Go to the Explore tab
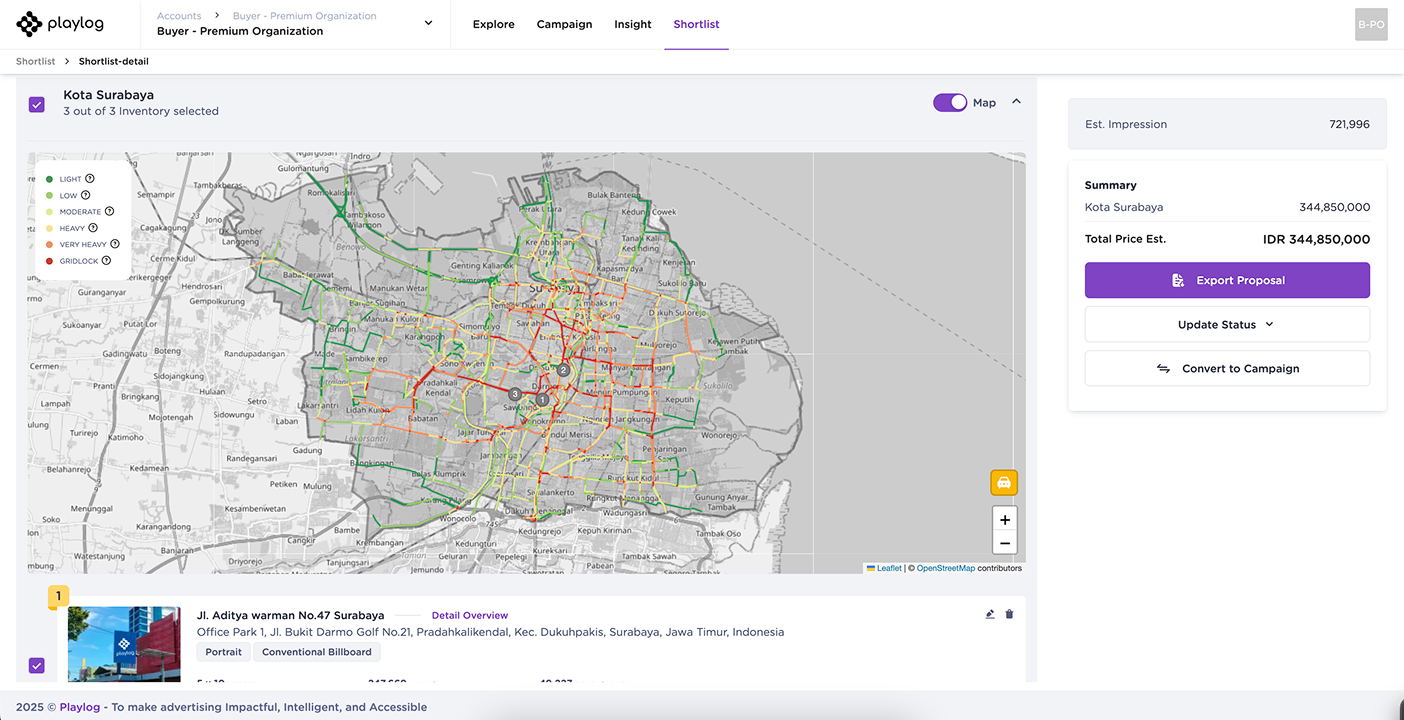The image size is (1404, 720). (x=493, y=24)
